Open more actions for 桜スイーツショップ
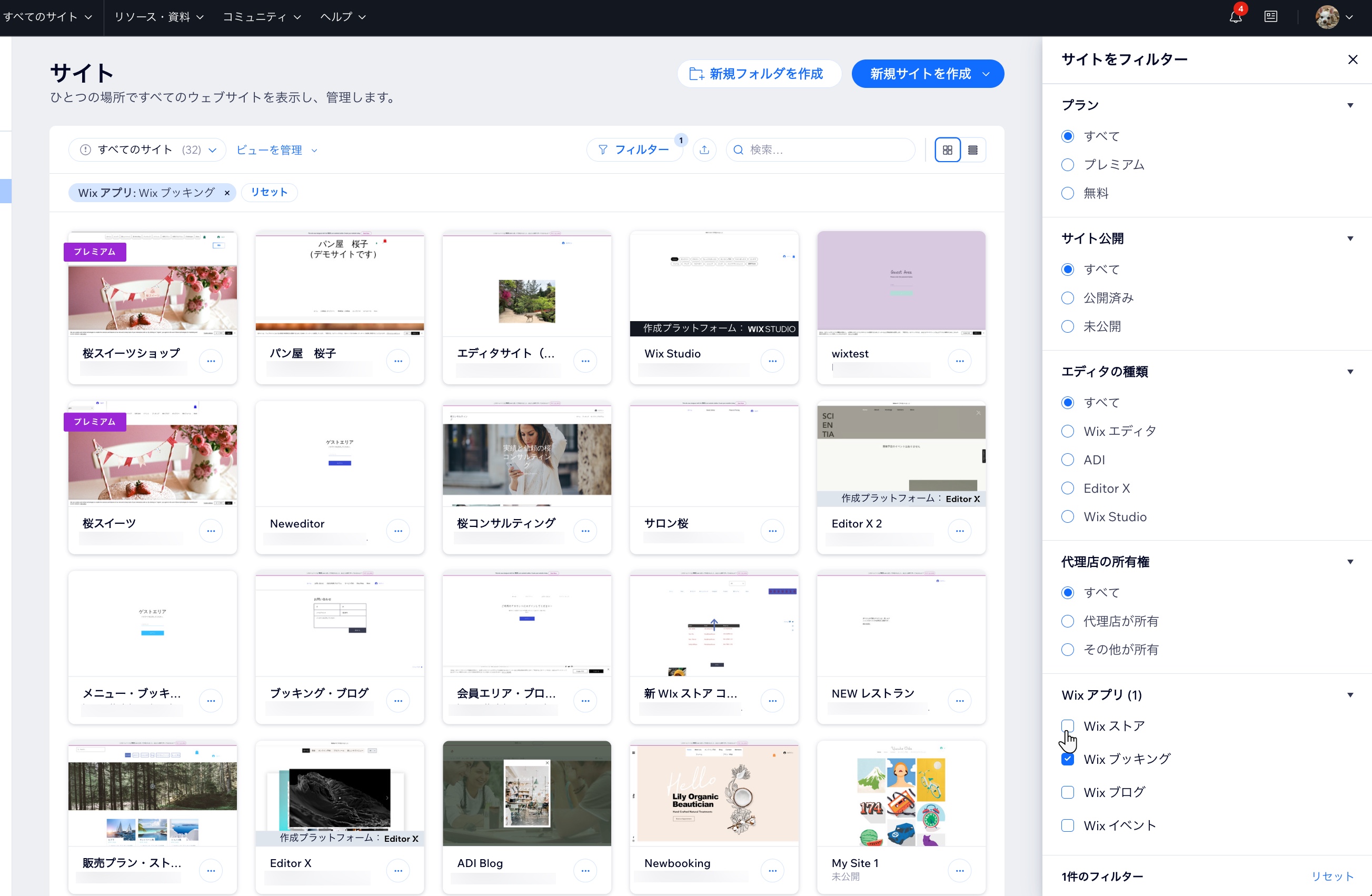 [211, 361]
